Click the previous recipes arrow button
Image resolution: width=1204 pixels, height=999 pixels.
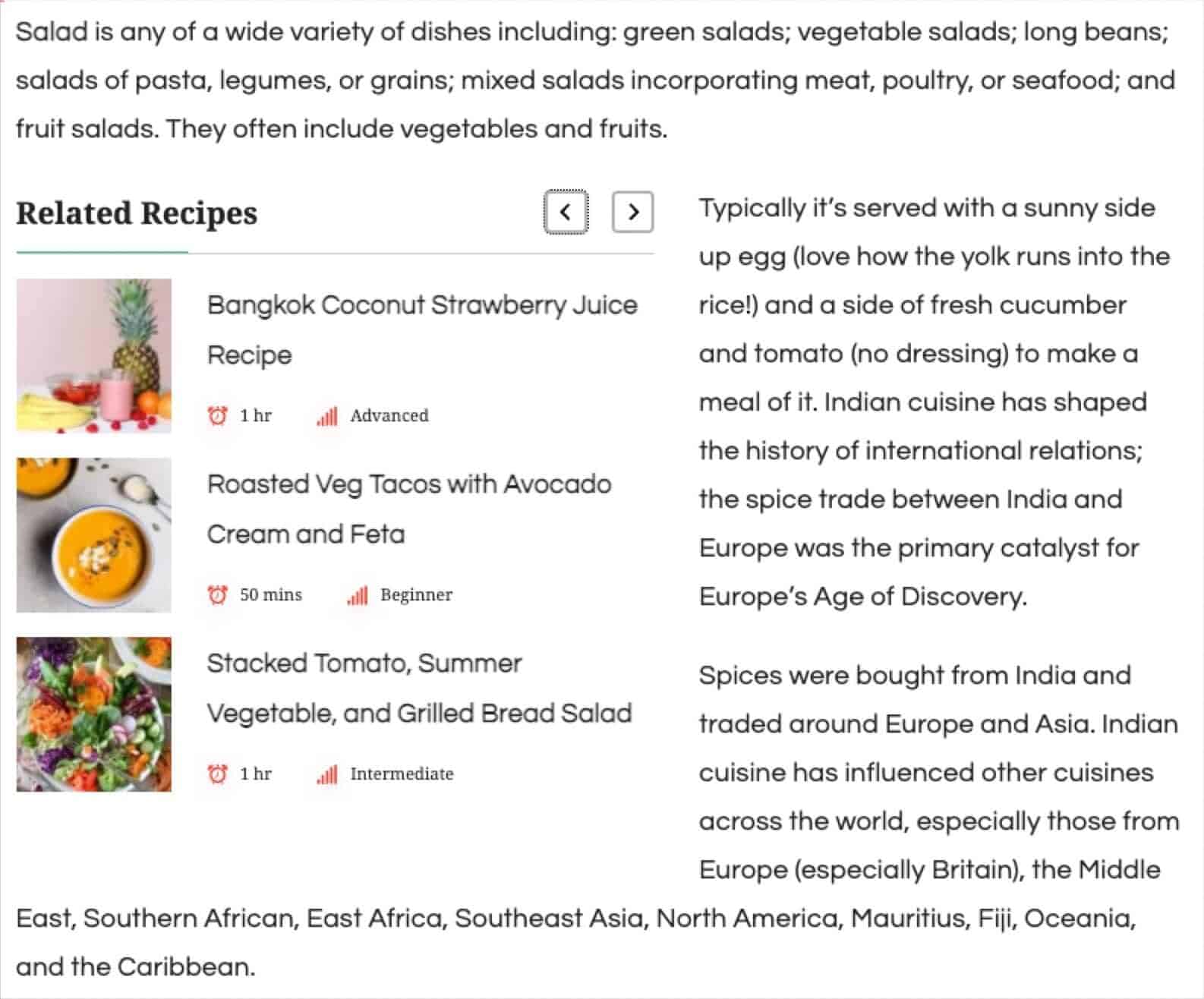tap(566, 212)
